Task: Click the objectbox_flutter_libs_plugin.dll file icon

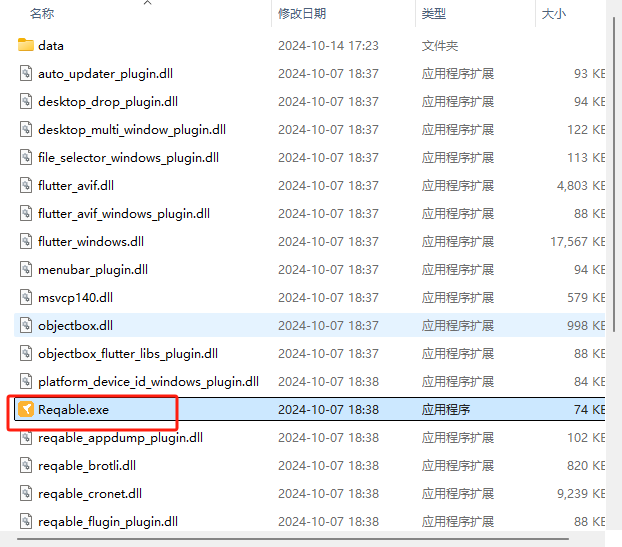Action: [26, 353]
